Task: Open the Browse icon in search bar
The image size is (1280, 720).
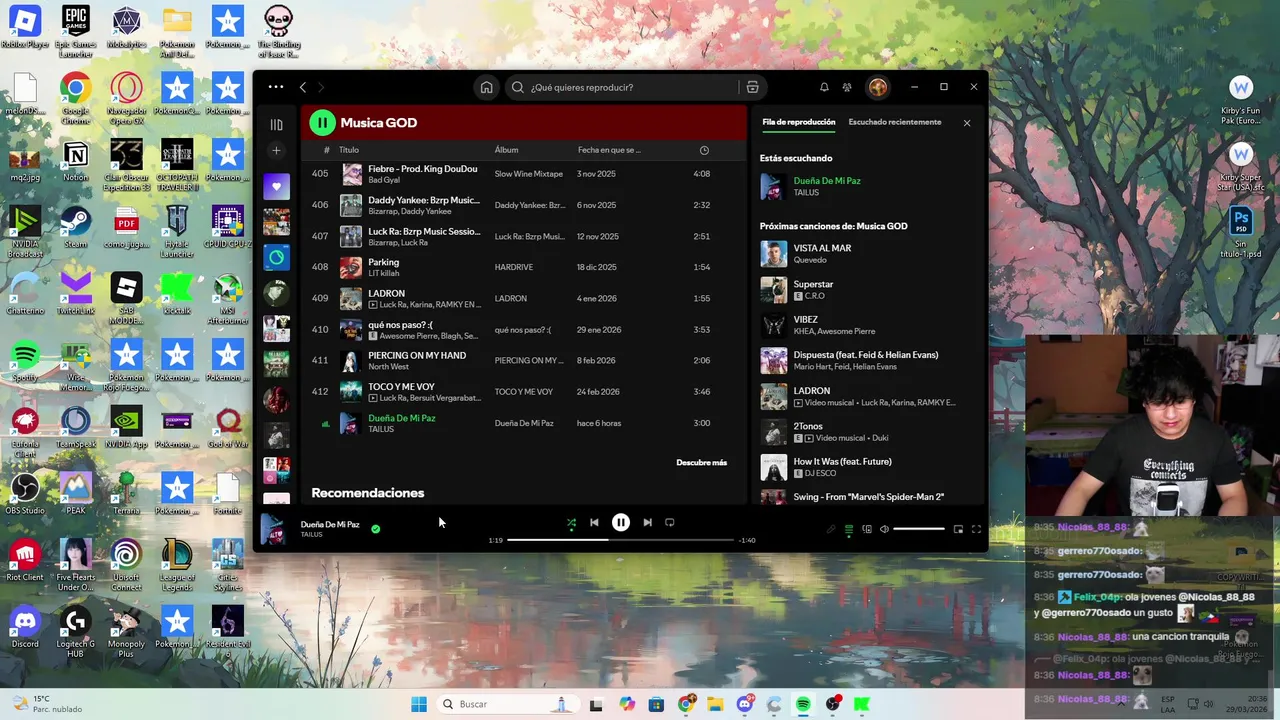Action: coord(752,87)
